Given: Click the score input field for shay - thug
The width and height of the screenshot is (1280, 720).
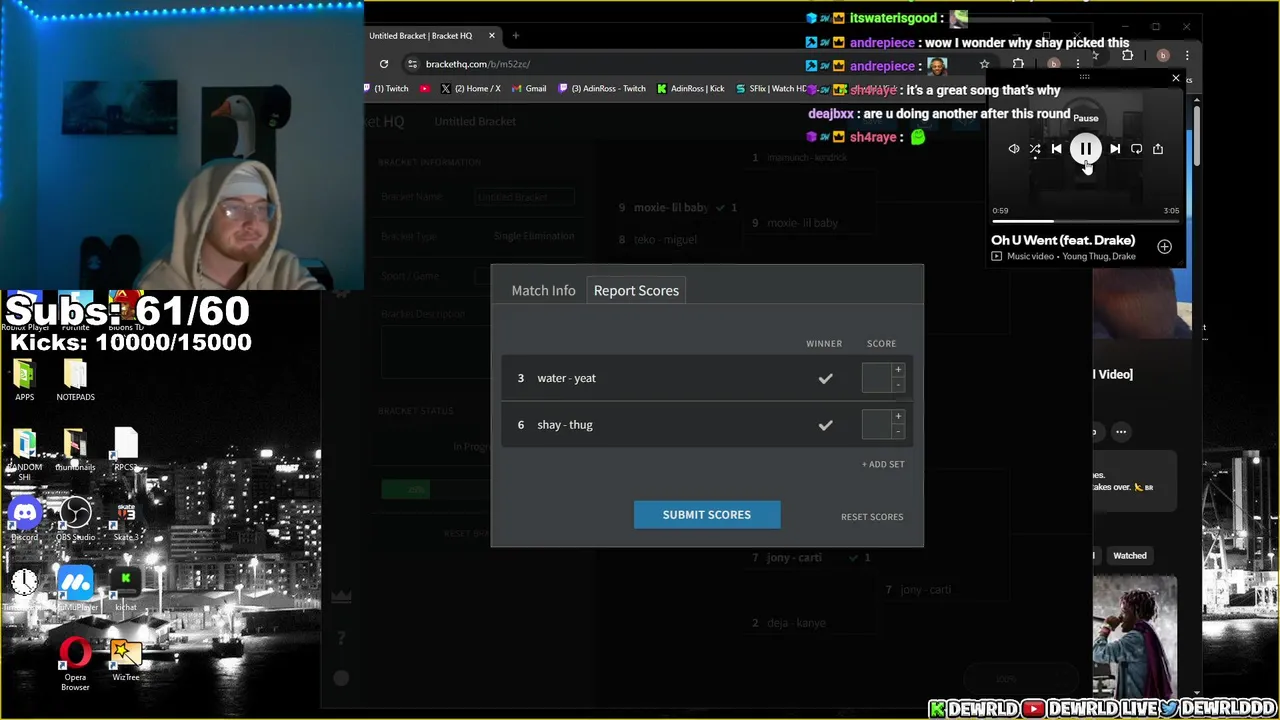Looking at the screenshot, I should (876, 425).
